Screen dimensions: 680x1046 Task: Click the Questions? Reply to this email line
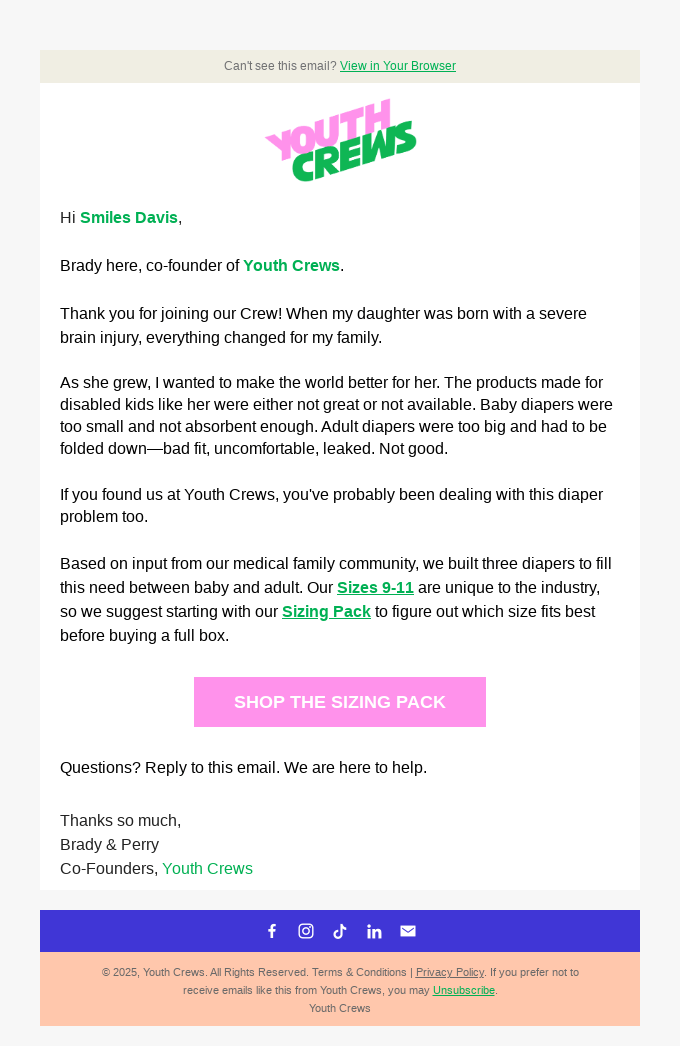(243, 767)
